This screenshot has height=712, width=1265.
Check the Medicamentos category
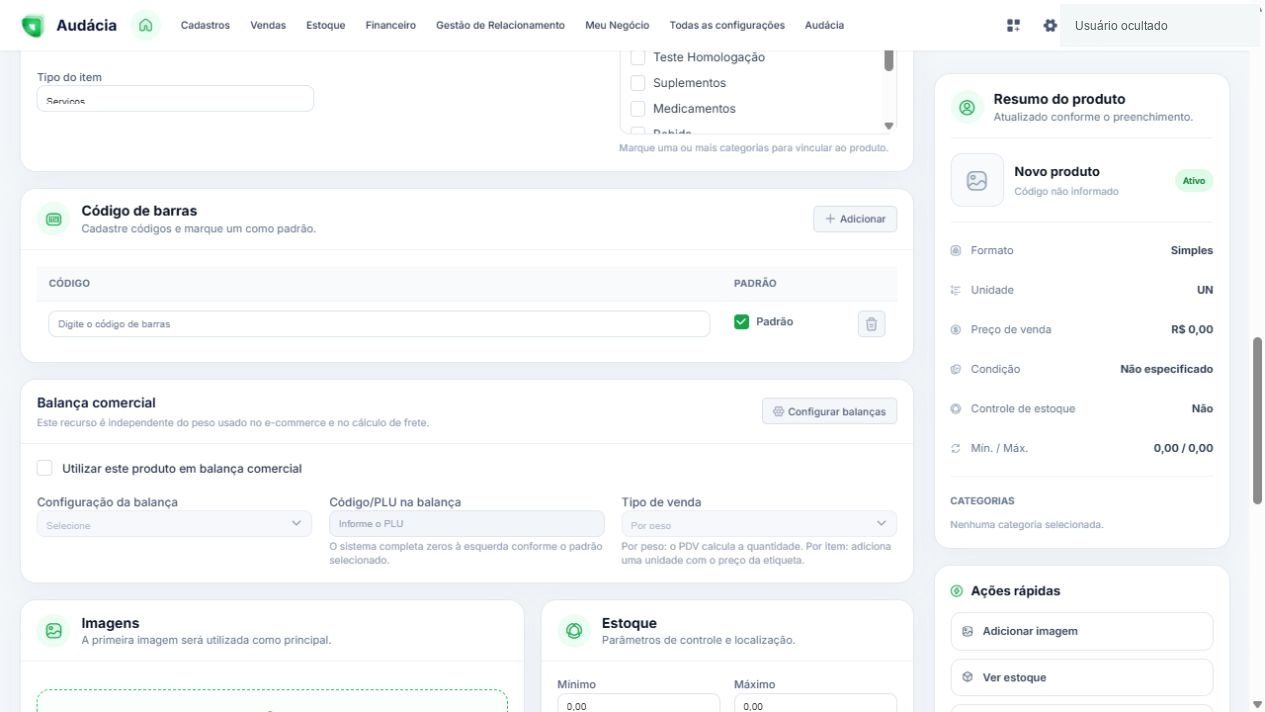(x=637, y=109)
